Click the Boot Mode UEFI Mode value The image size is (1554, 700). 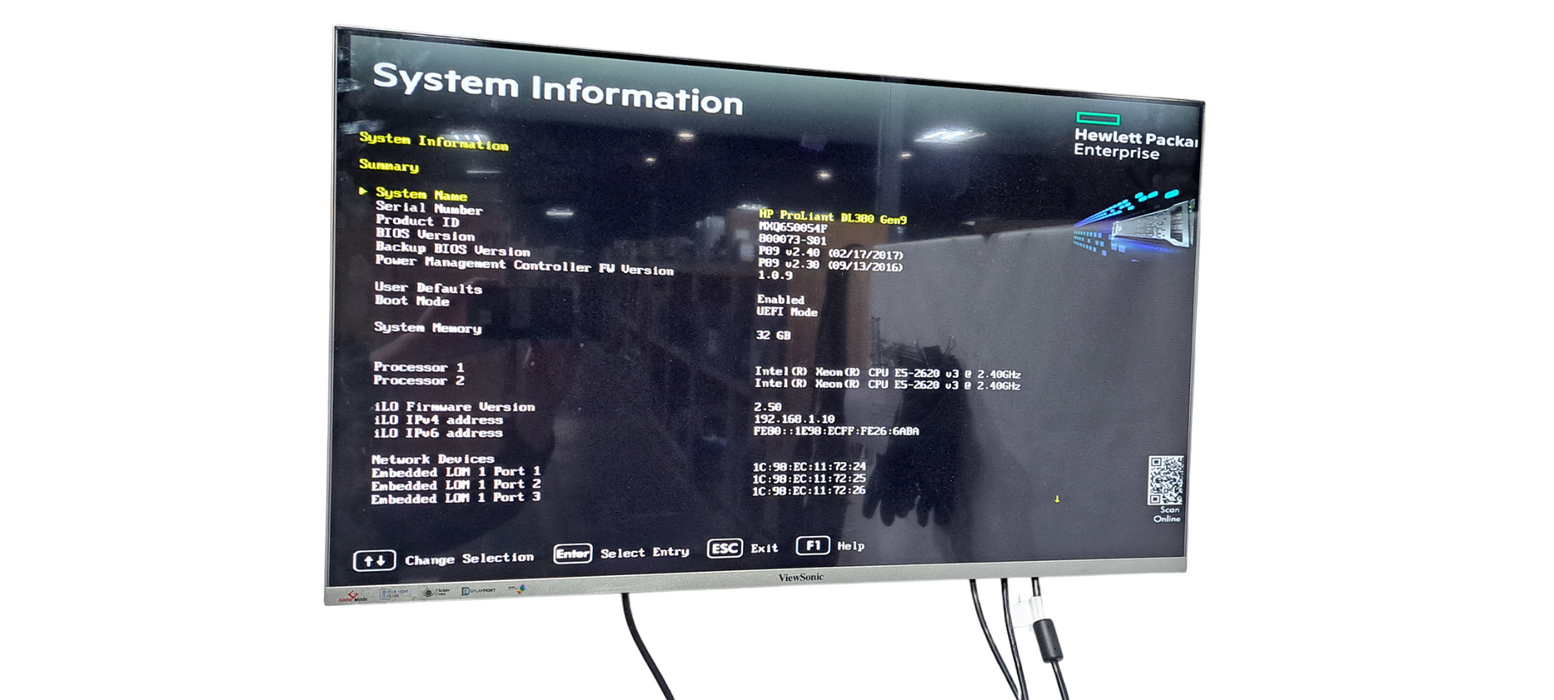coord(787,312)
